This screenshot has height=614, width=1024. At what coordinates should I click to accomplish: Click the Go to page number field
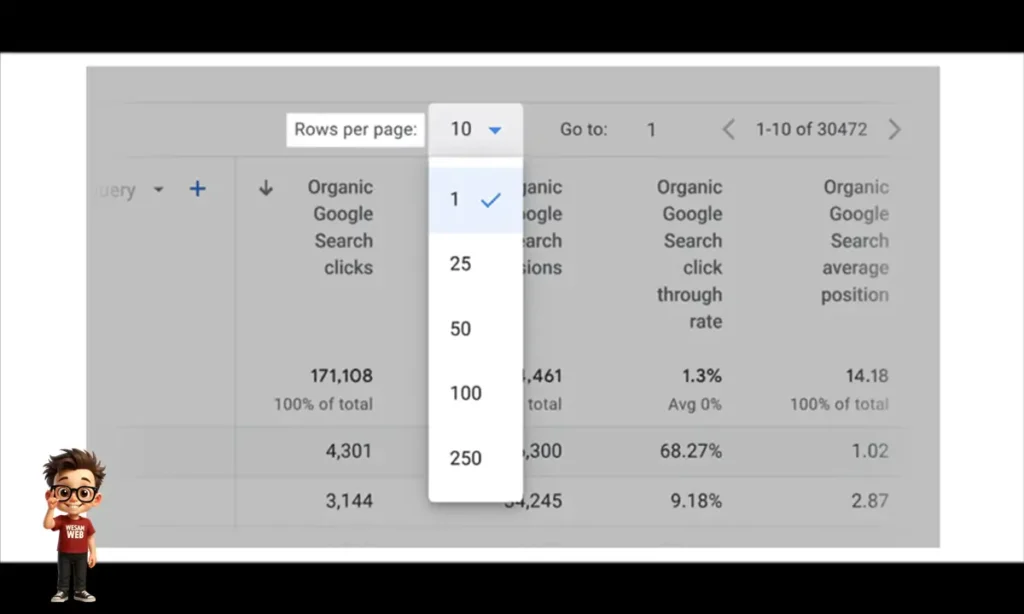[x=651, y=129]
